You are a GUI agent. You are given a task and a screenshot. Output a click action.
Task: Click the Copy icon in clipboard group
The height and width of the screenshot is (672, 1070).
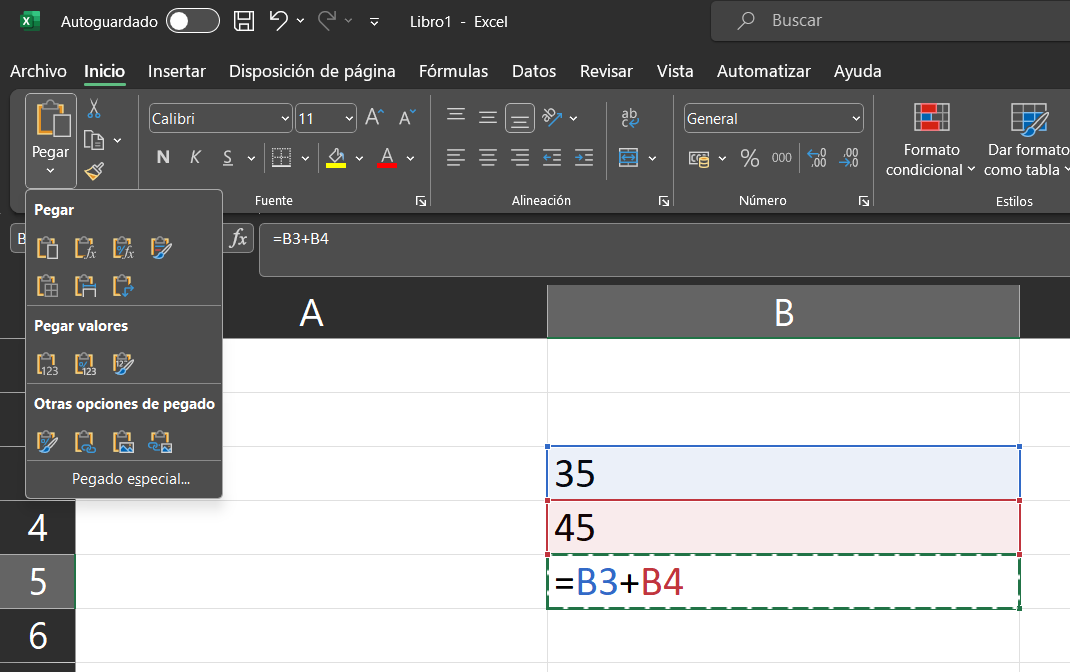click(x=93, y=141)
